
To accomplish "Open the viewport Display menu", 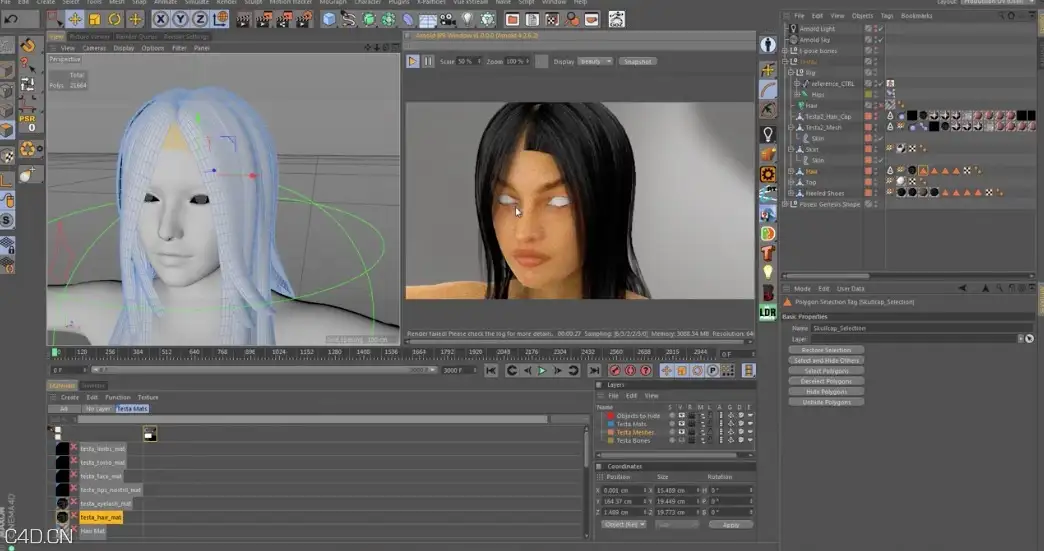I will click(124, 48).
